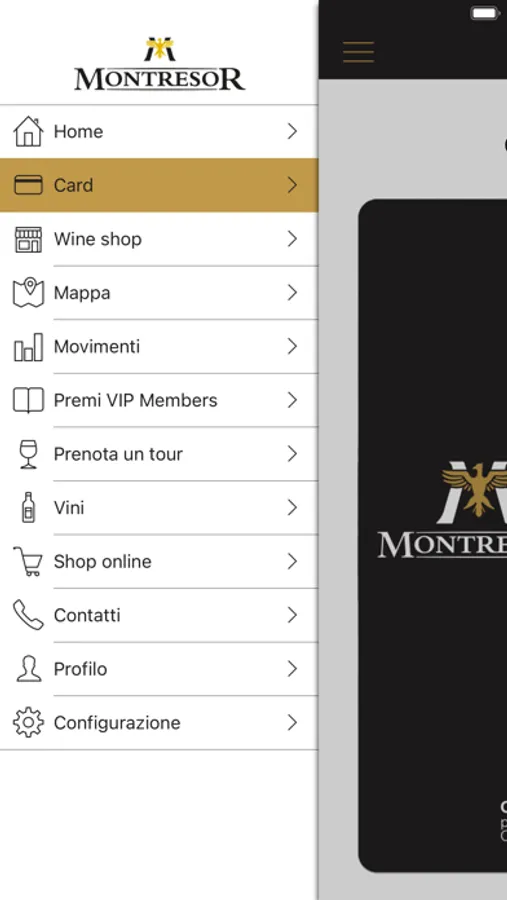Tap the storefront icon for Wine shop

click(28, 239)
